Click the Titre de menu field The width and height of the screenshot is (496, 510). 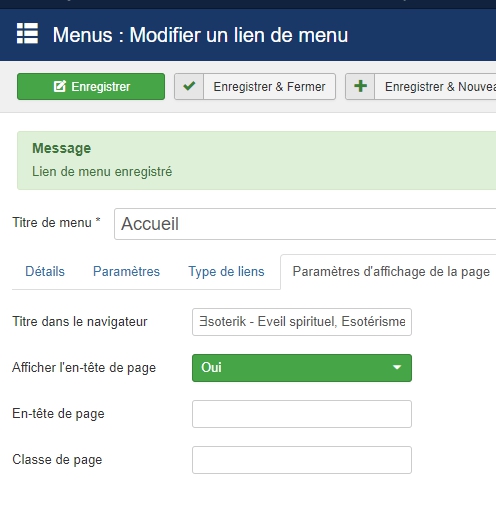point(305,224)
